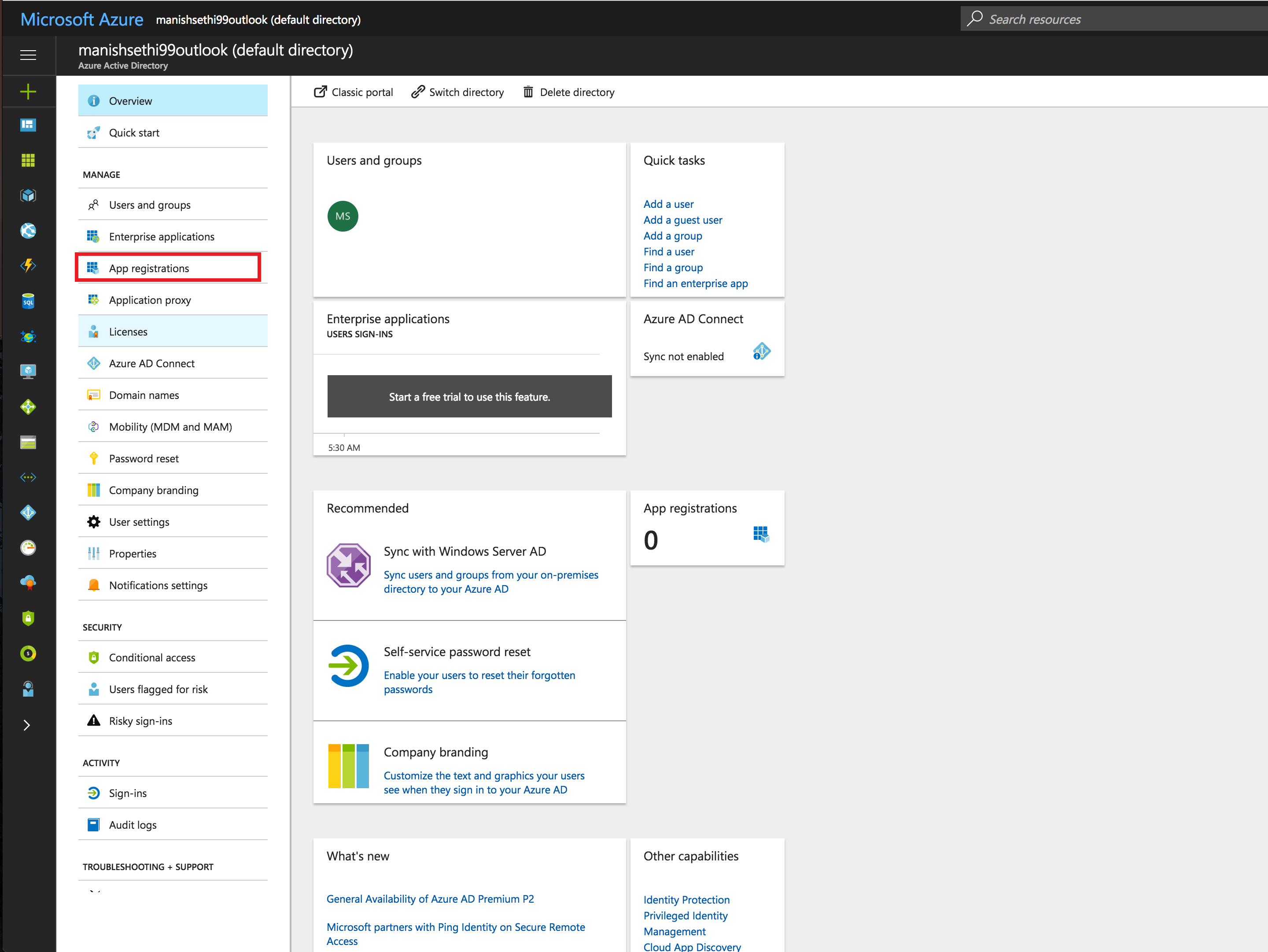Open Identity Protection link

click(x=686, y=900)
